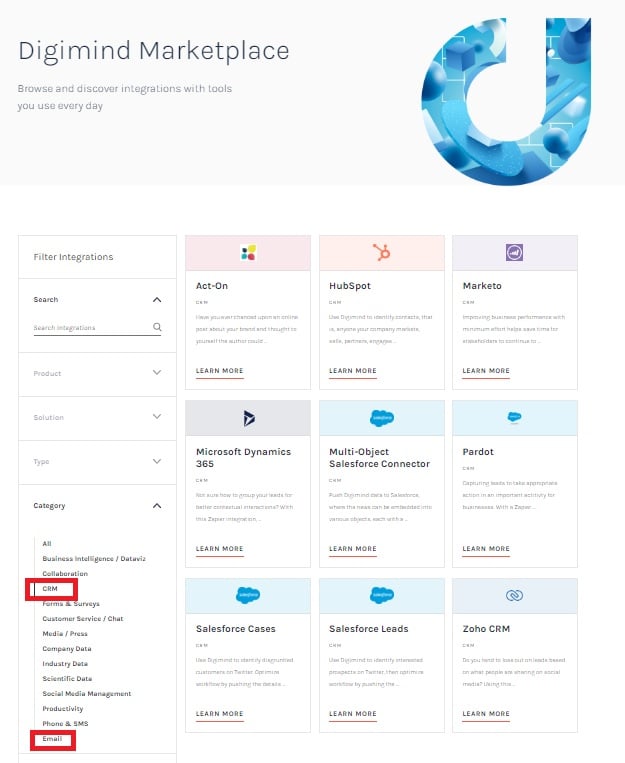Click Learn More on Multi-Object Salesforce Connector

(x=353, y=549)
